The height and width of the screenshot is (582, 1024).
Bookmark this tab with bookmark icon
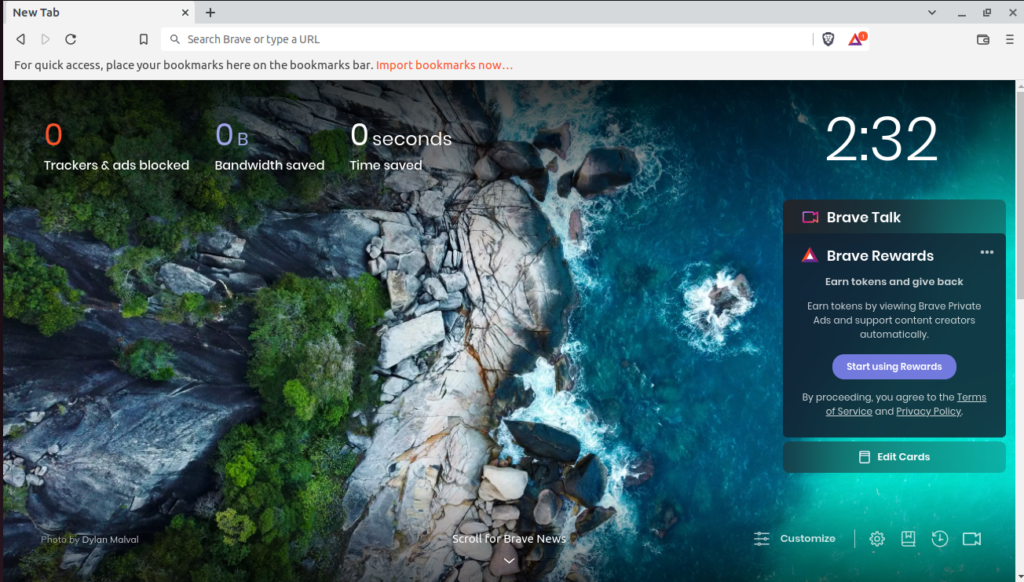(x=144, y=39)
